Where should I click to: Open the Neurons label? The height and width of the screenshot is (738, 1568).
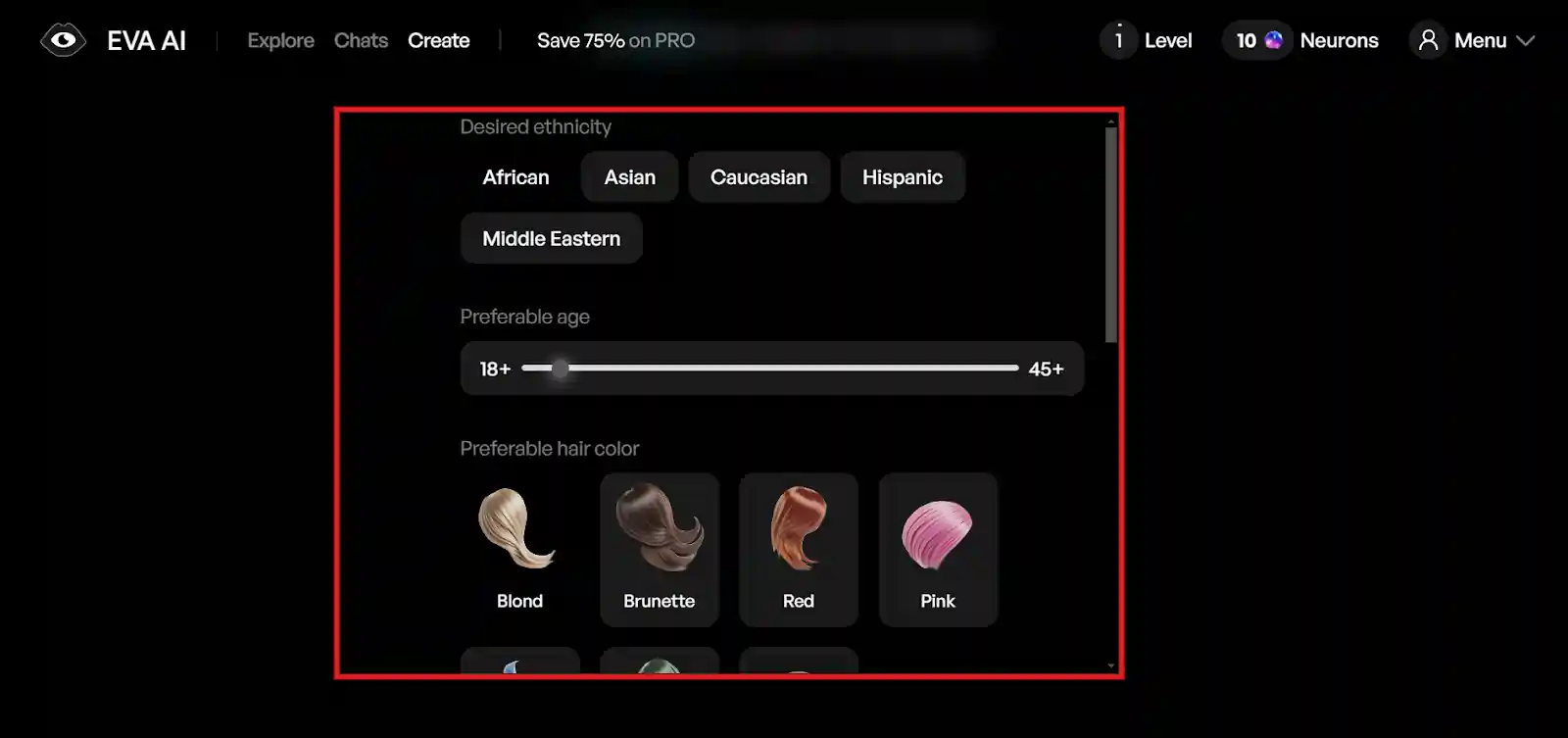tap(1339, 40)
